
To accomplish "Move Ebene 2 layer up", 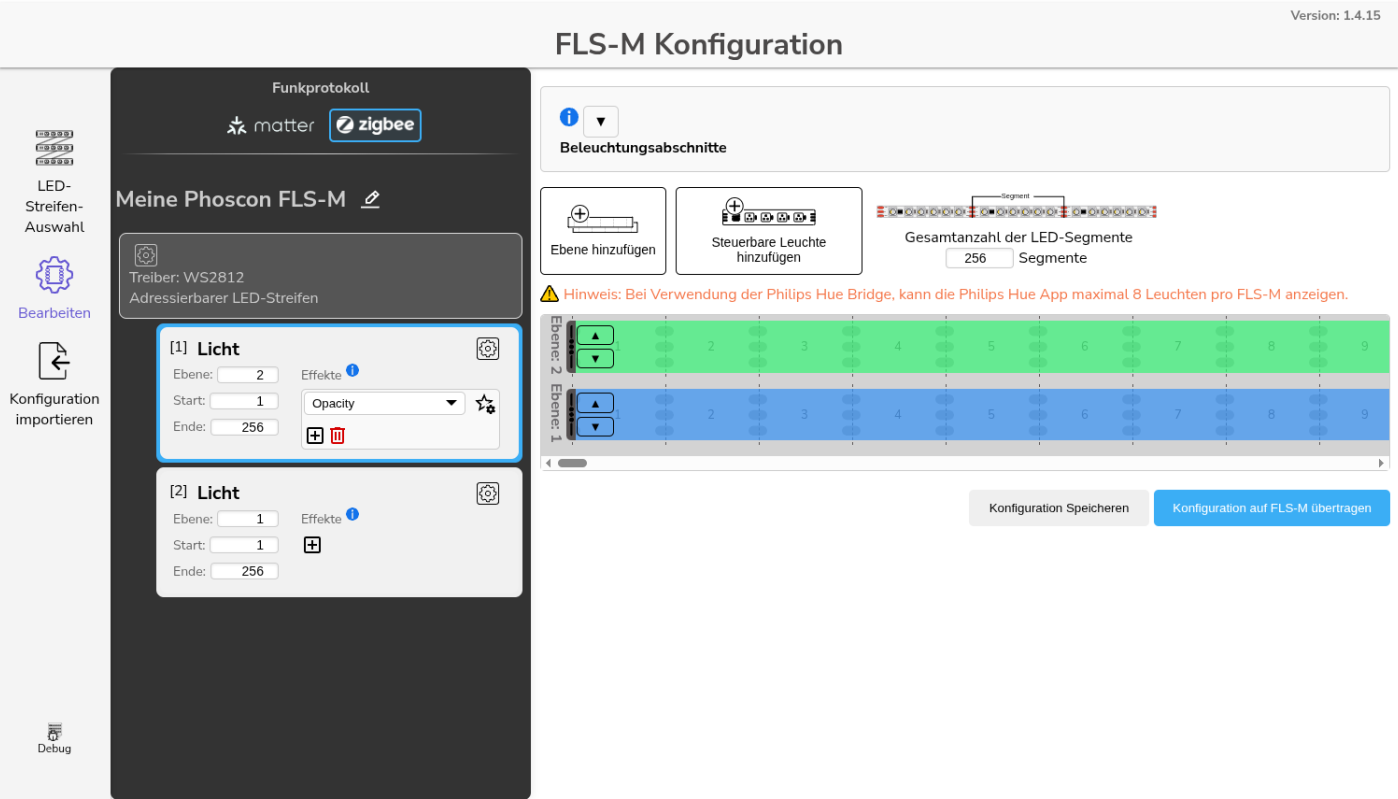I will click(595, 335).
